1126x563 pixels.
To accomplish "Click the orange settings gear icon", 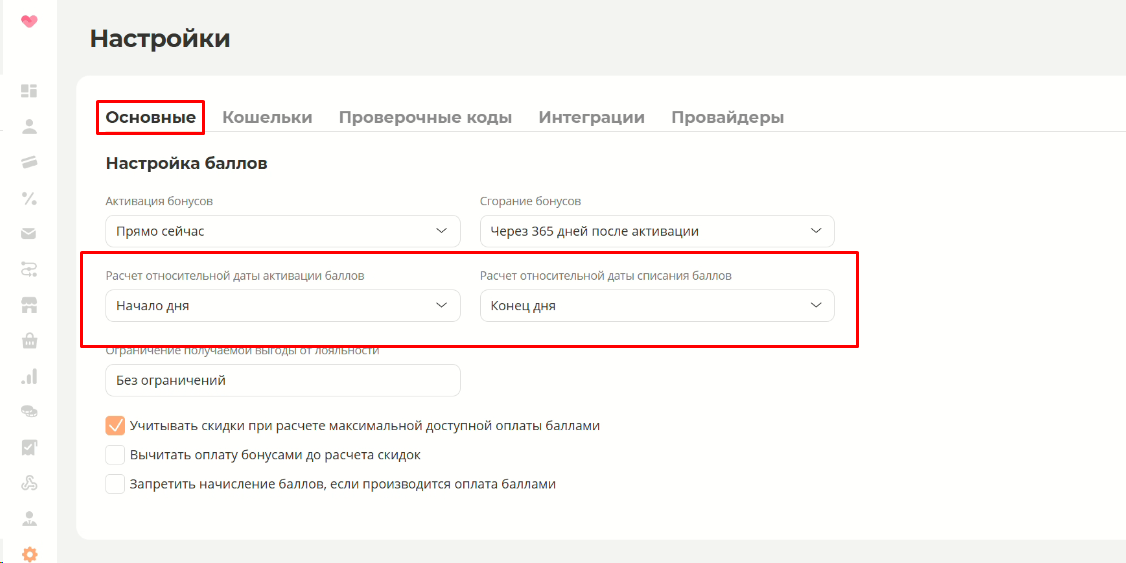I will click(29, 554).
